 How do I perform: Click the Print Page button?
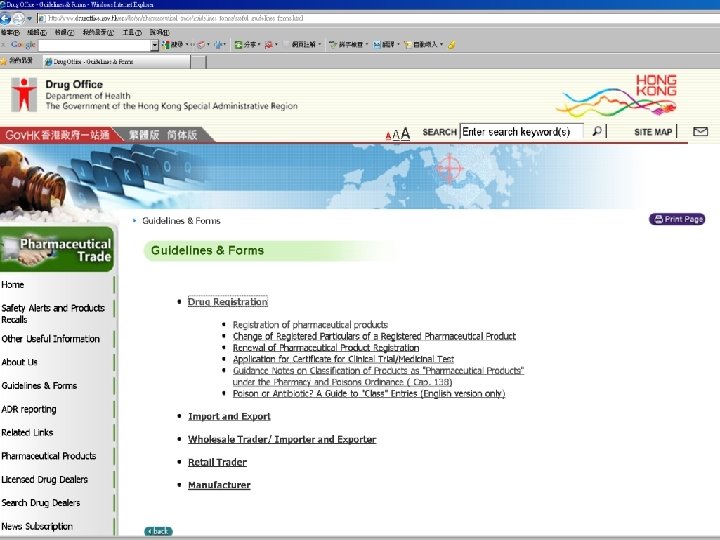coord(677,219)
